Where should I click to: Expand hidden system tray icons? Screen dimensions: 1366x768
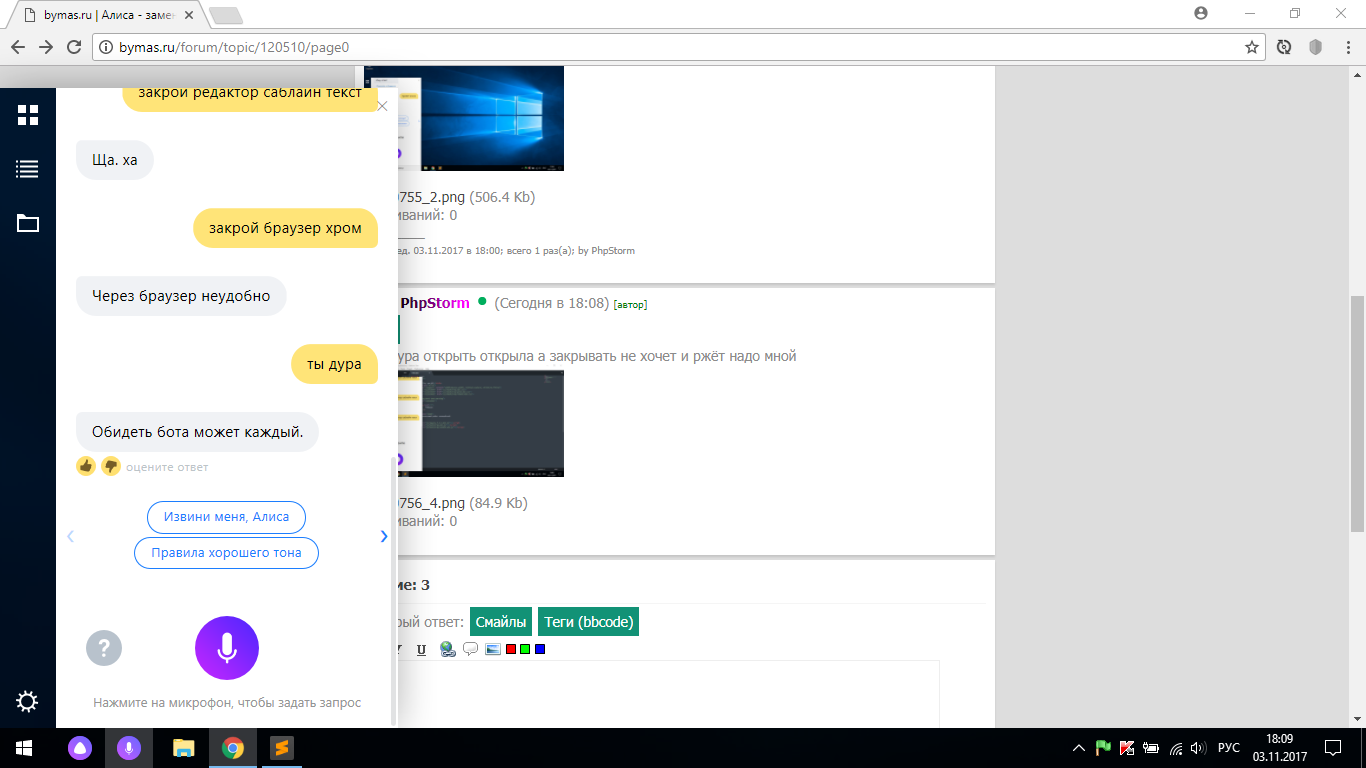click(x=1078, y=748)
